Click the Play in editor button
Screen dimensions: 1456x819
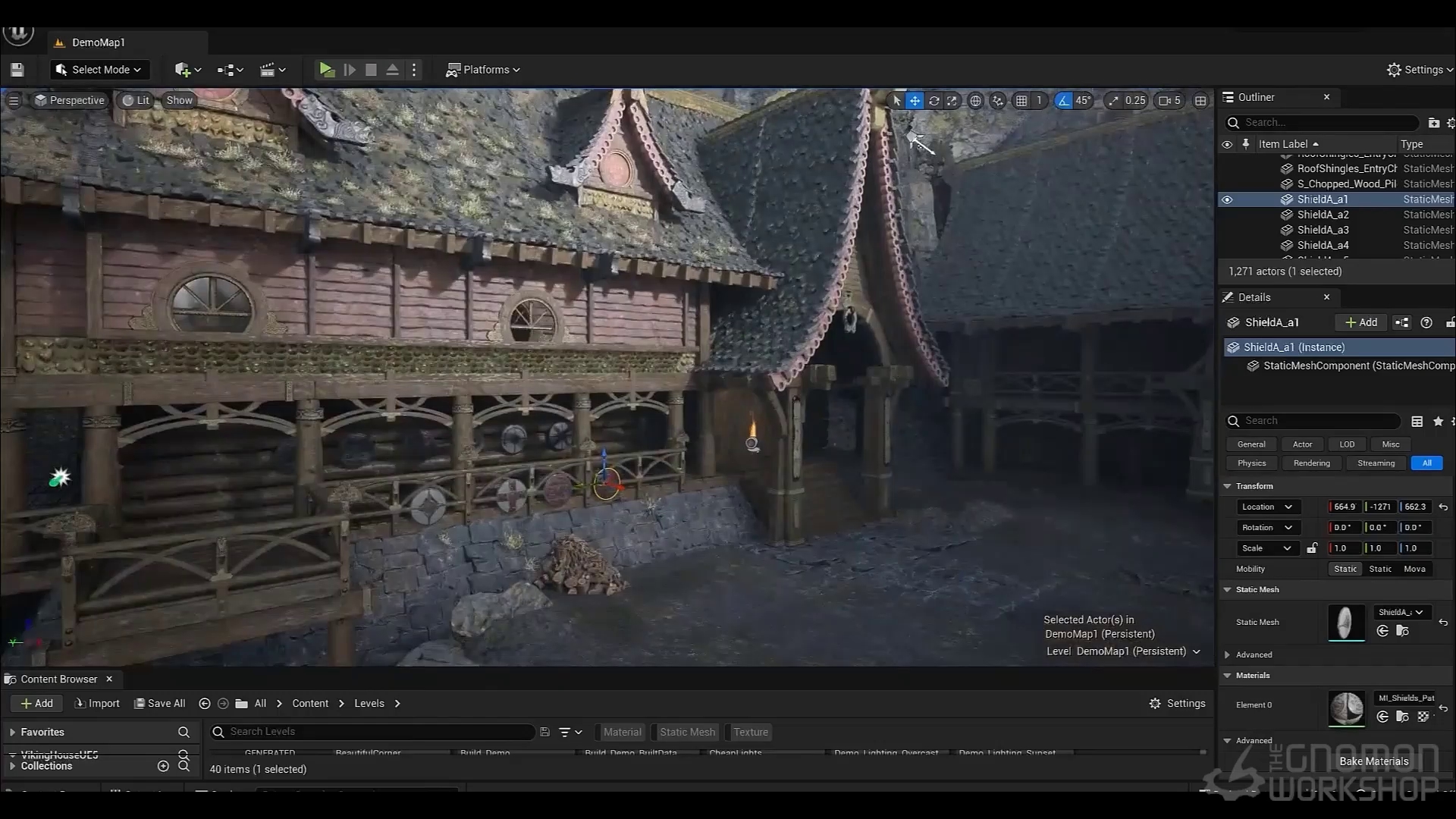pos(326,70)
